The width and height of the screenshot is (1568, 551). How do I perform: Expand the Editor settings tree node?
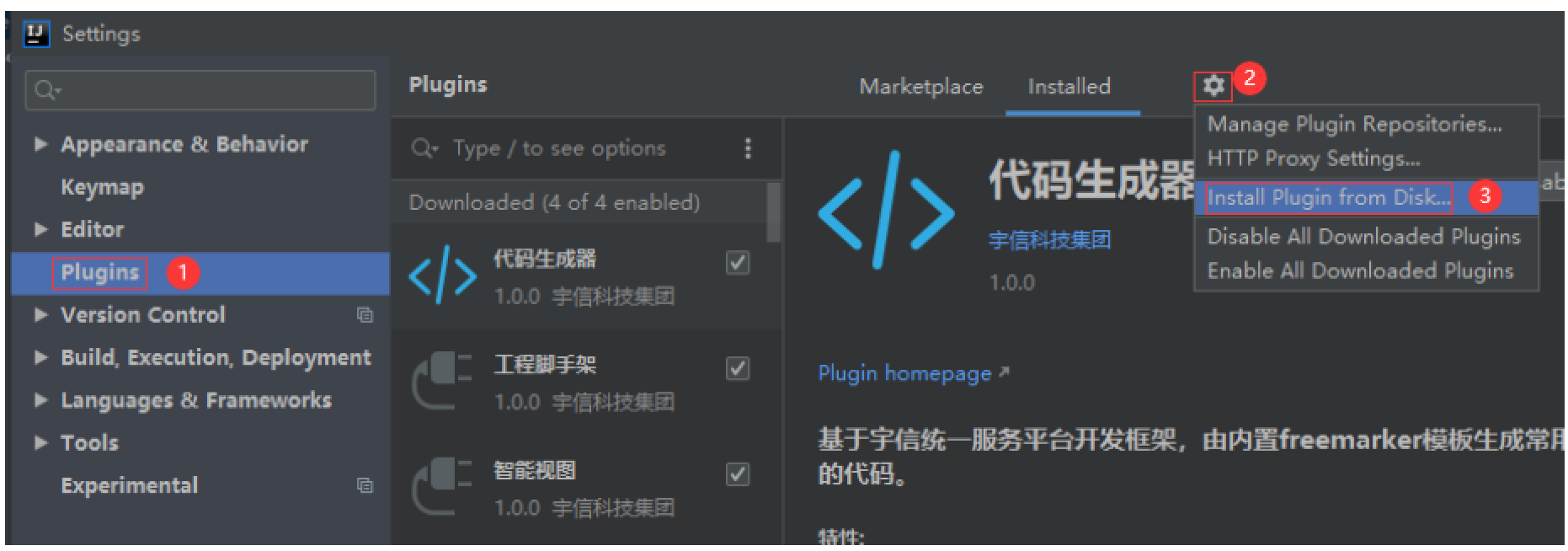point(40,229)
